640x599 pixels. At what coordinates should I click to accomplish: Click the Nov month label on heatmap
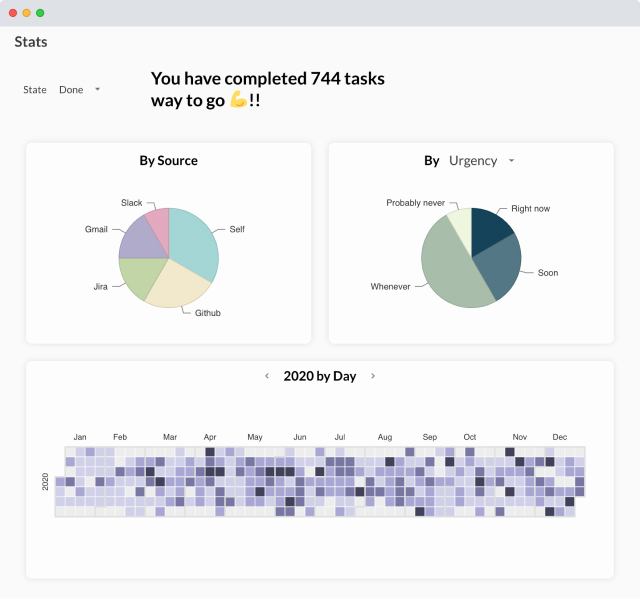[x=520, y=437]
